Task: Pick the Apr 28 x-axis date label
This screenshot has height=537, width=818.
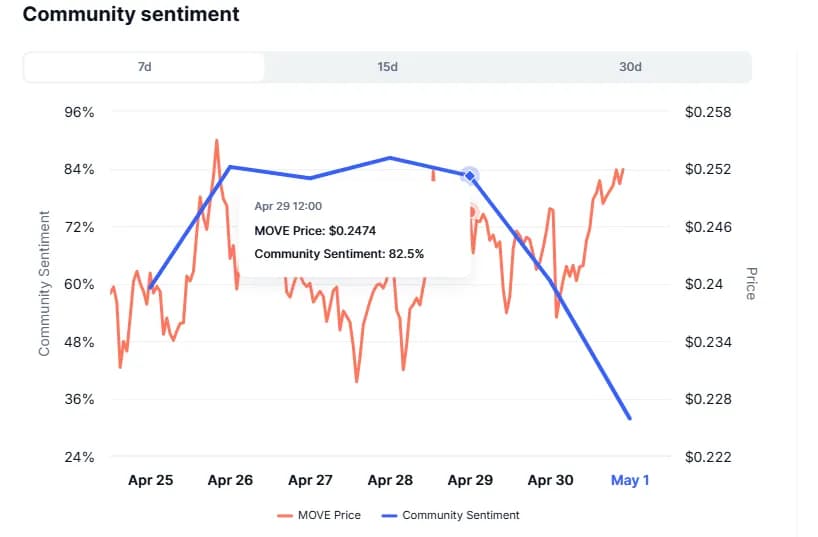Action: (x=390, y=480)
